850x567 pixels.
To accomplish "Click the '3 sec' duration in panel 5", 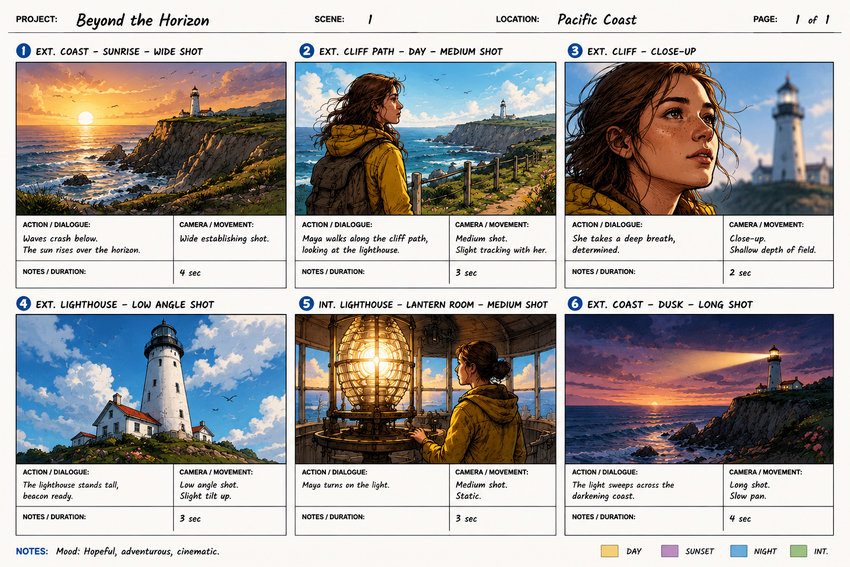I will [466, 519].
